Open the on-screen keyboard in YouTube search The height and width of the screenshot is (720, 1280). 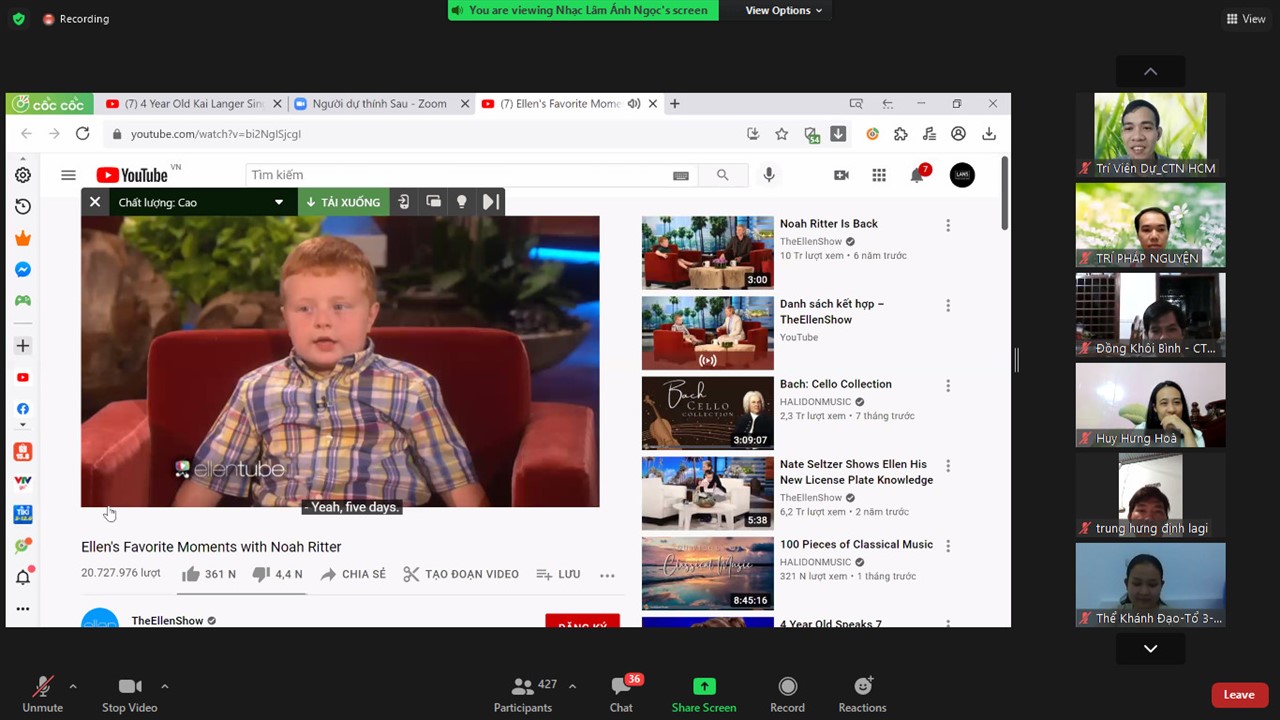(x=681, y=175)
